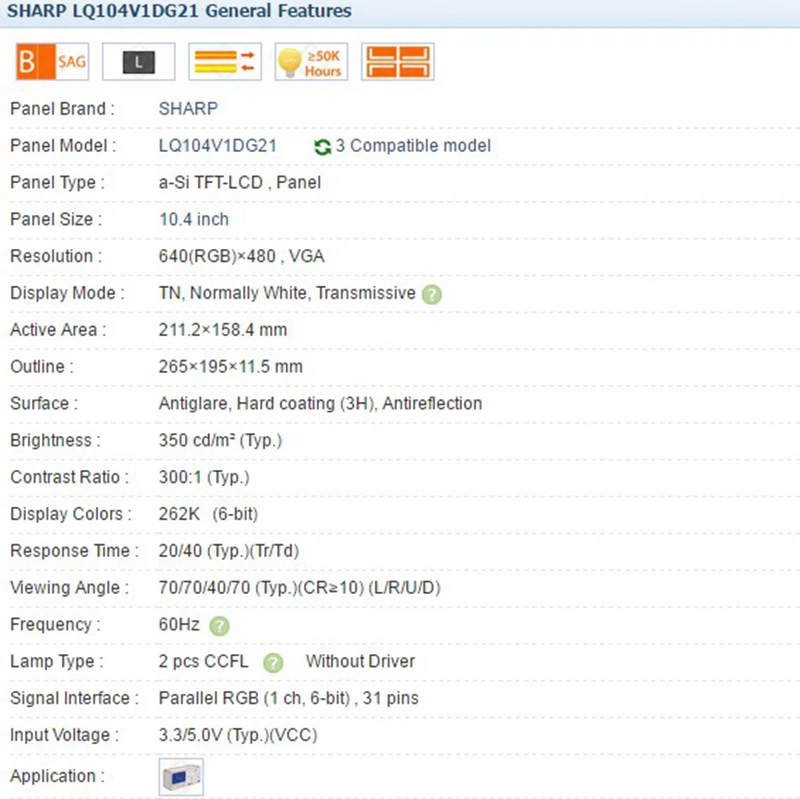This screenshot has width=800, height=799.
Task: Open the Display Mode help question mark
Action: 431,294
